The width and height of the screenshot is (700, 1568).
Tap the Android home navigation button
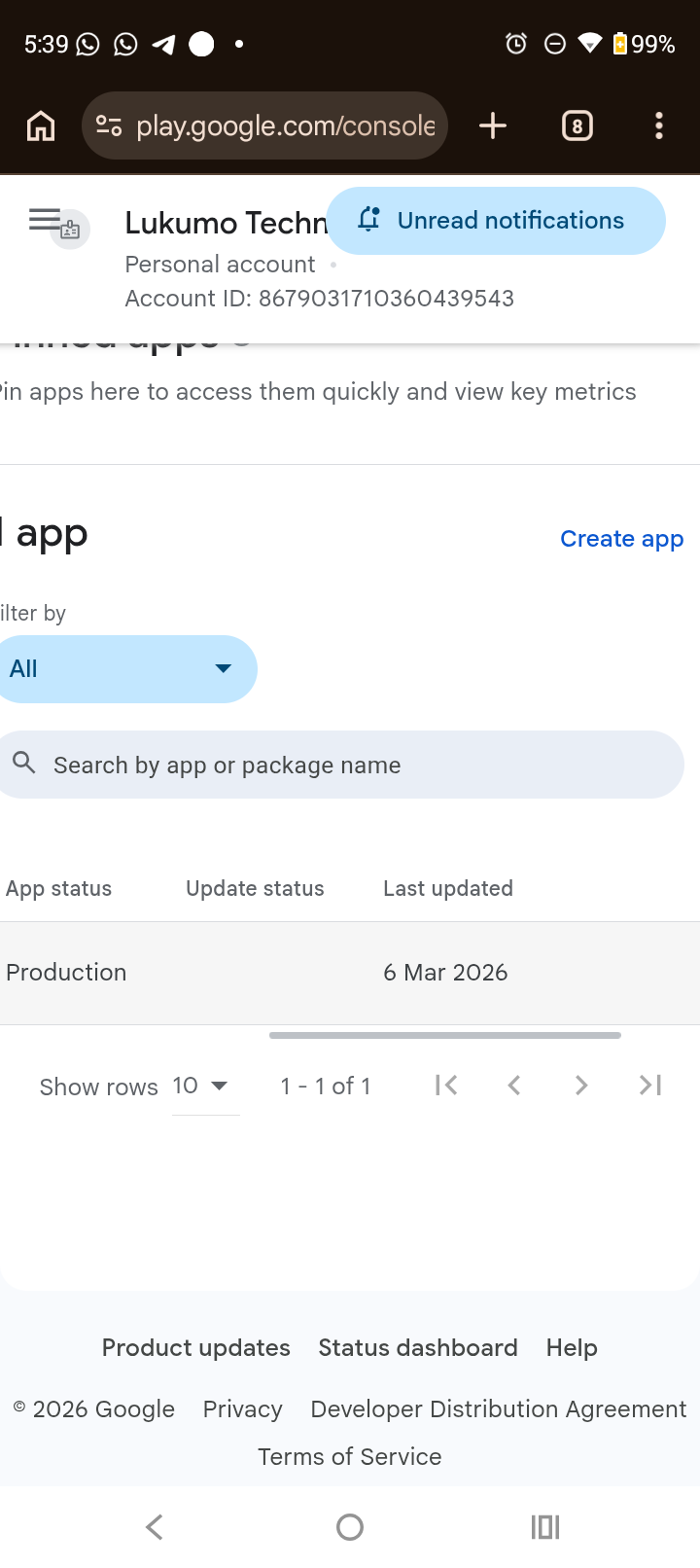pyautogui.click(x=350, y=1527)
